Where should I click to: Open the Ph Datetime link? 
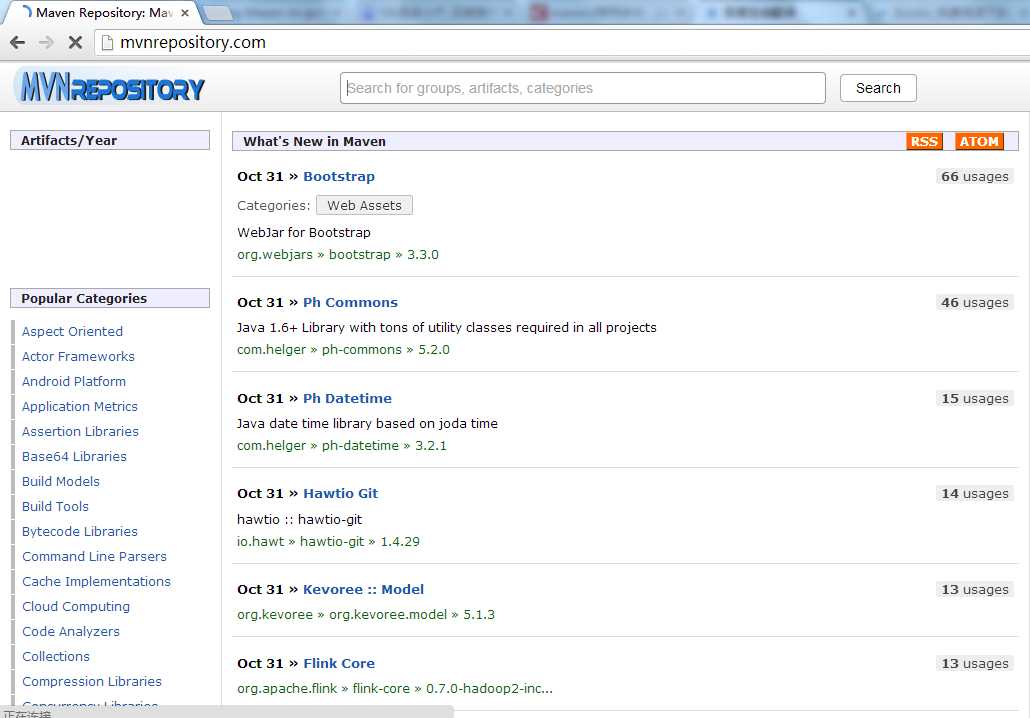click(347, 398)
